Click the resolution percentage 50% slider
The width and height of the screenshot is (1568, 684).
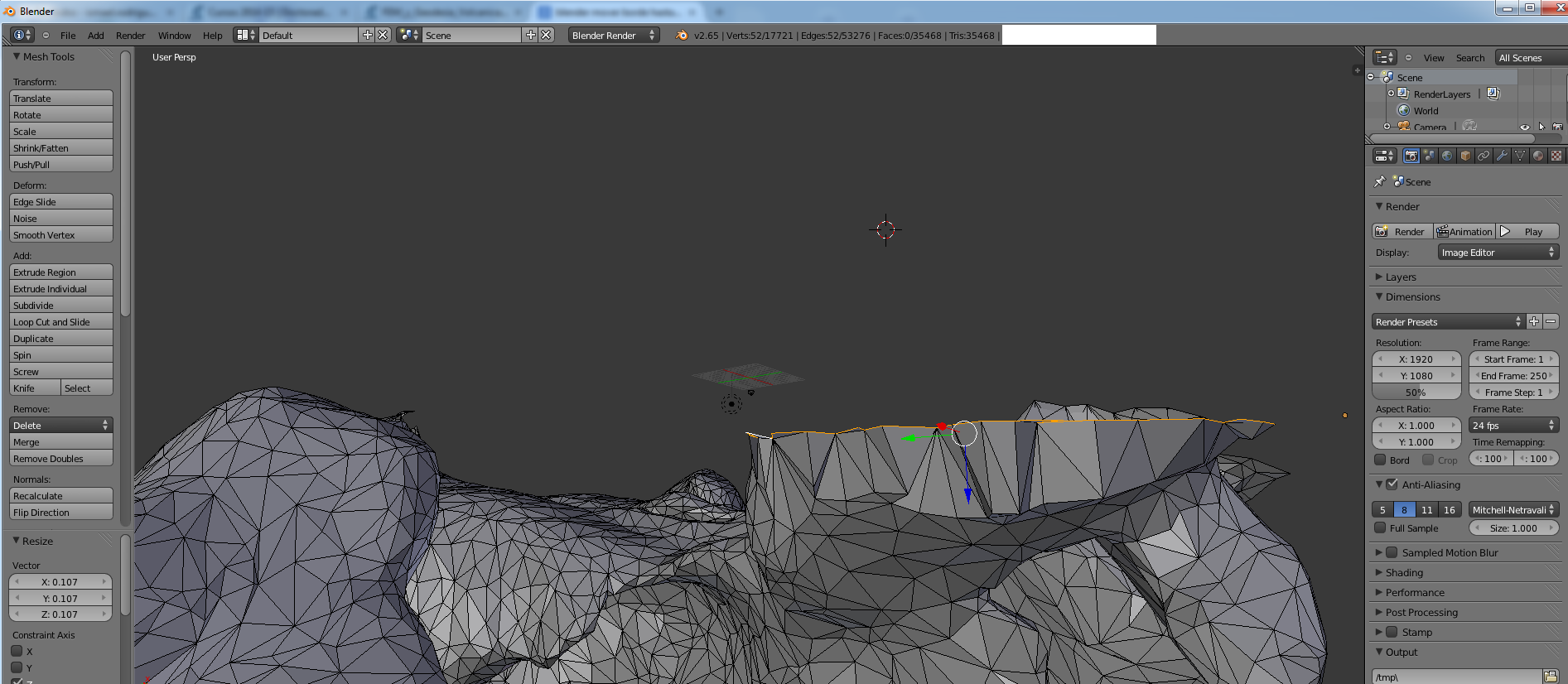tap(1416, 392)
